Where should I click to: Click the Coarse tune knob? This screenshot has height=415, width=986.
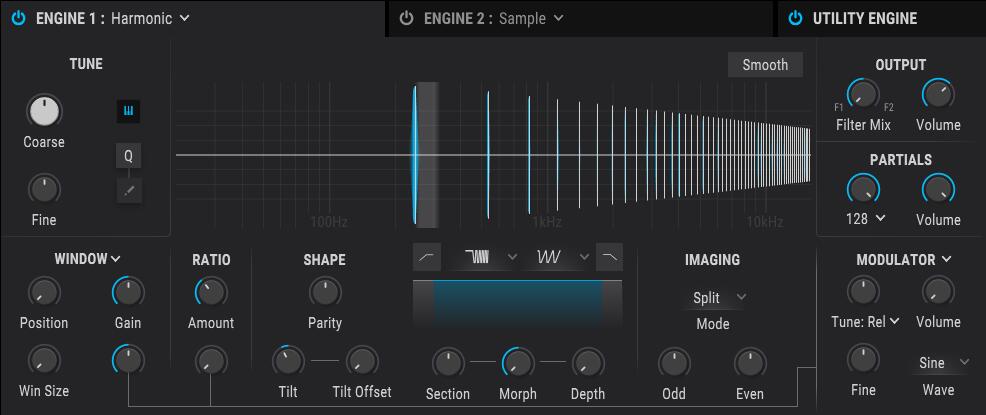(x=43, y=110)
